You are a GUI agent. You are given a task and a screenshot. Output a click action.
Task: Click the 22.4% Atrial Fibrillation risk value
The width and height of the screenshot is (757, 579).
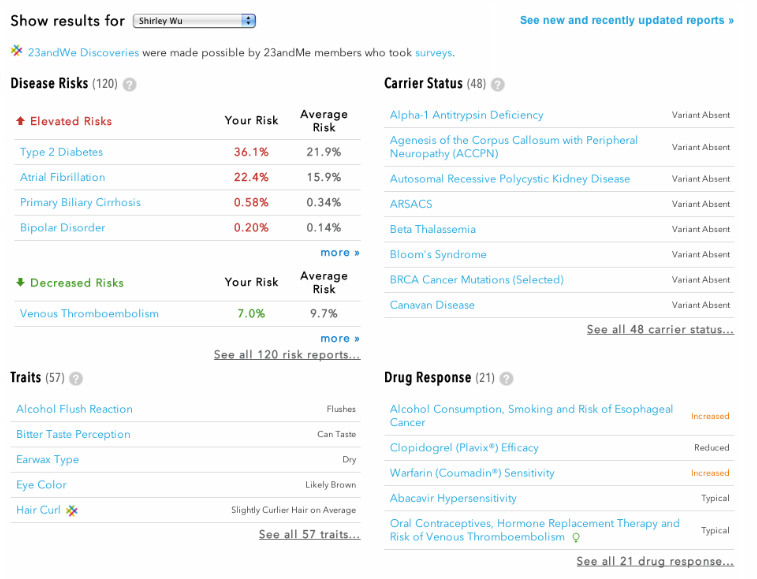click(251, 177)
